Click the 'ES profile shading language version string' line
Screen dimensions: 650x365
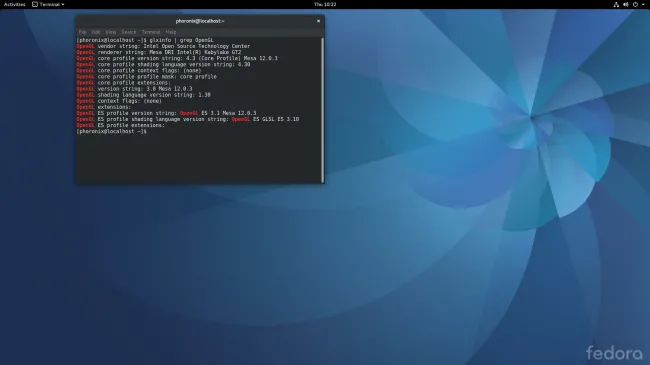[188, 119]
